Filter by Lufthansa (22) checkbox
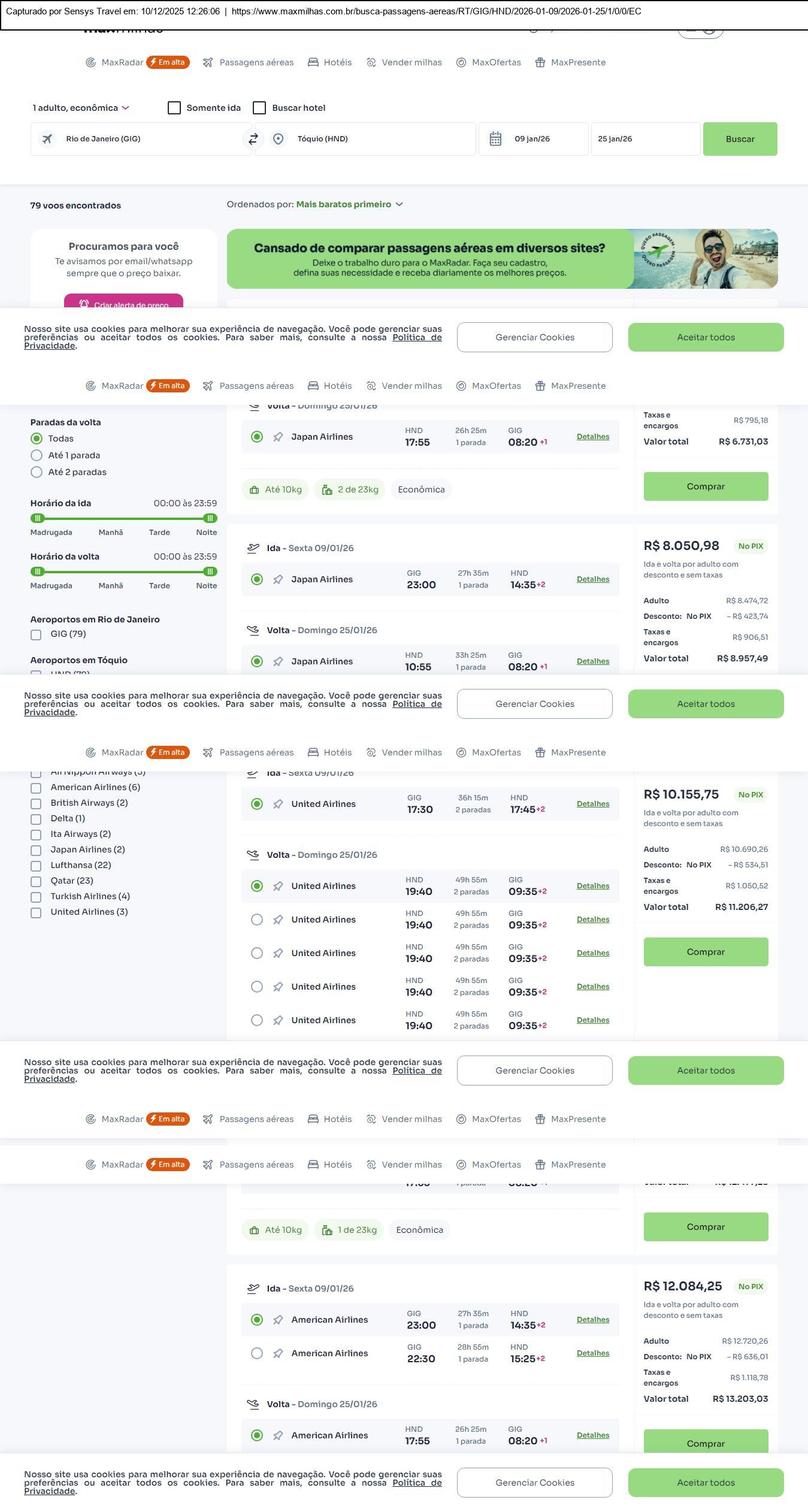The height and width of the screenshot is (1512, 808). (x=36, y=865)
